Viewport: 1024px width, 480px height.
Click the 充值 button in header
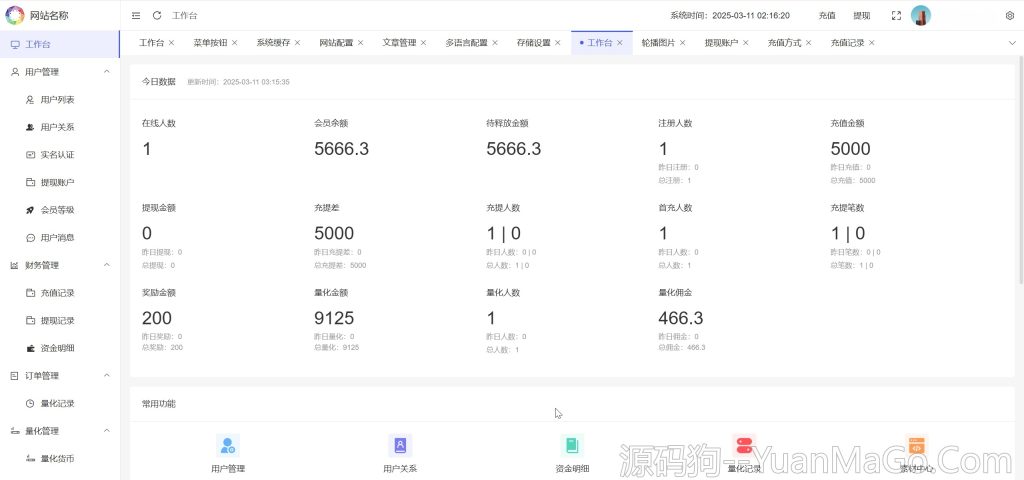827,16
